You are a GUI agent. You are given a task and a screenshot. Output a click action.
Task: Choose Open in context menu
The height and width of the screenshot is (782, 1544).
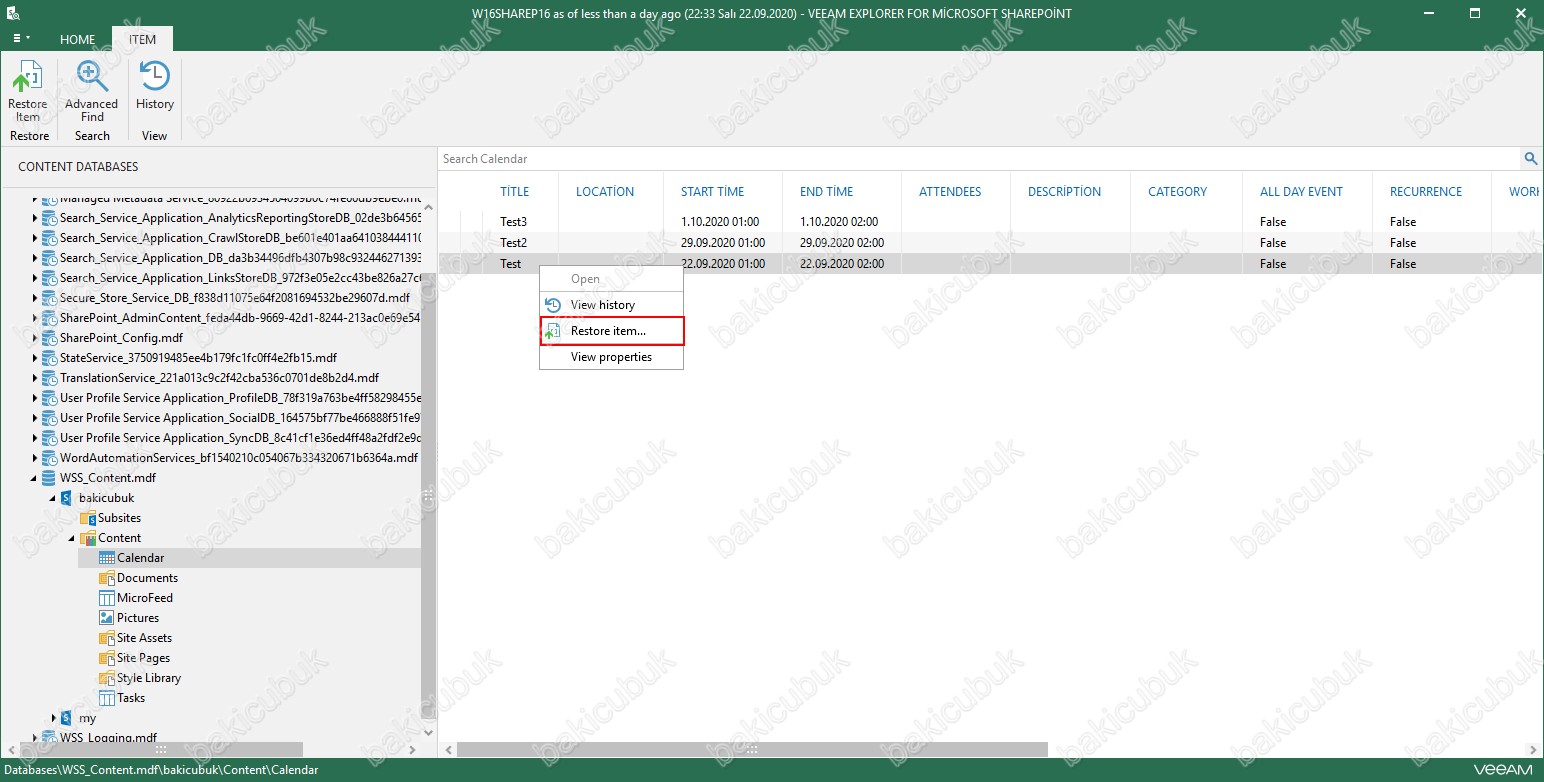click(x=611, y=279)
